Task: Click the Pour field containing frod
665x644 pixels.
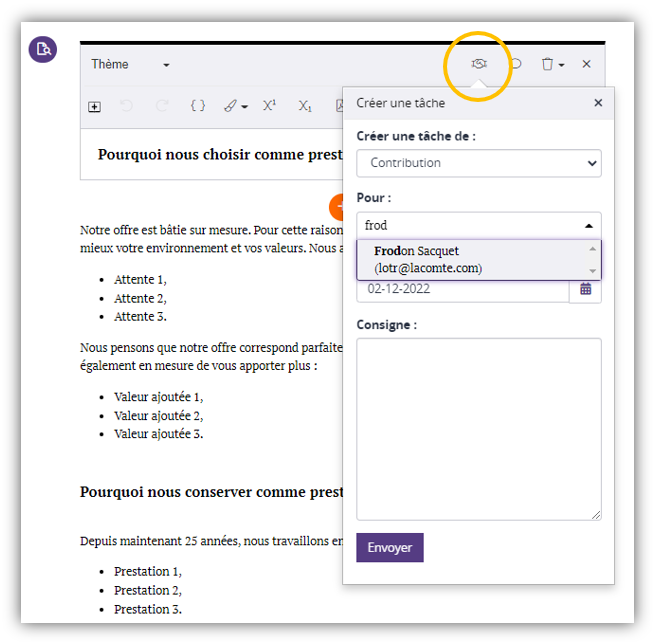Action: 468,225
